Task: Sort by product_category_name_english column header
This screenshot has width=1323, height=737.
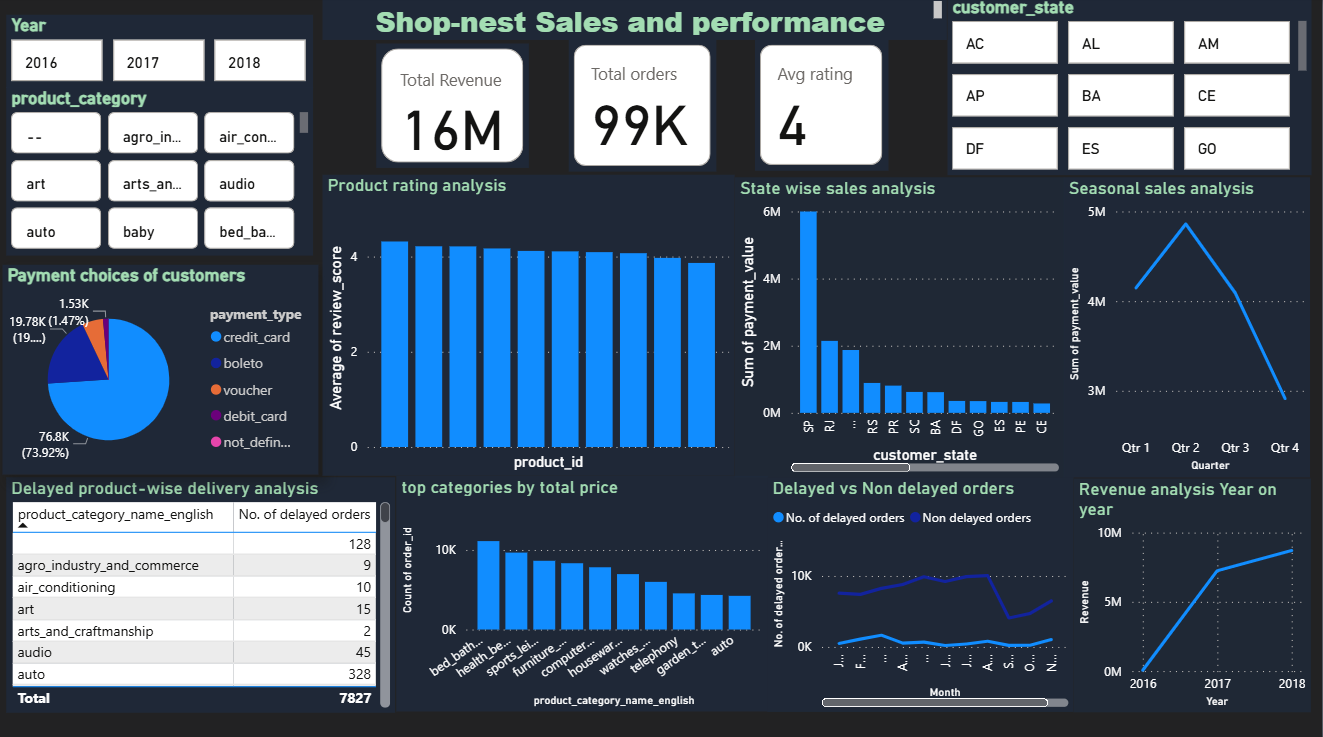Action: (x=122, y=515)
